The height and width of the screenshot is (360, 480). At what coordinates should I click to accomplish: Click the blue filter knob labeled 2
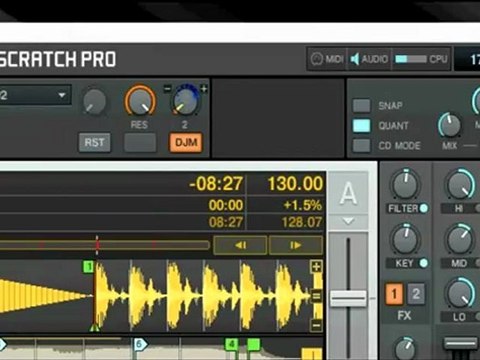[x=186, y=102]
